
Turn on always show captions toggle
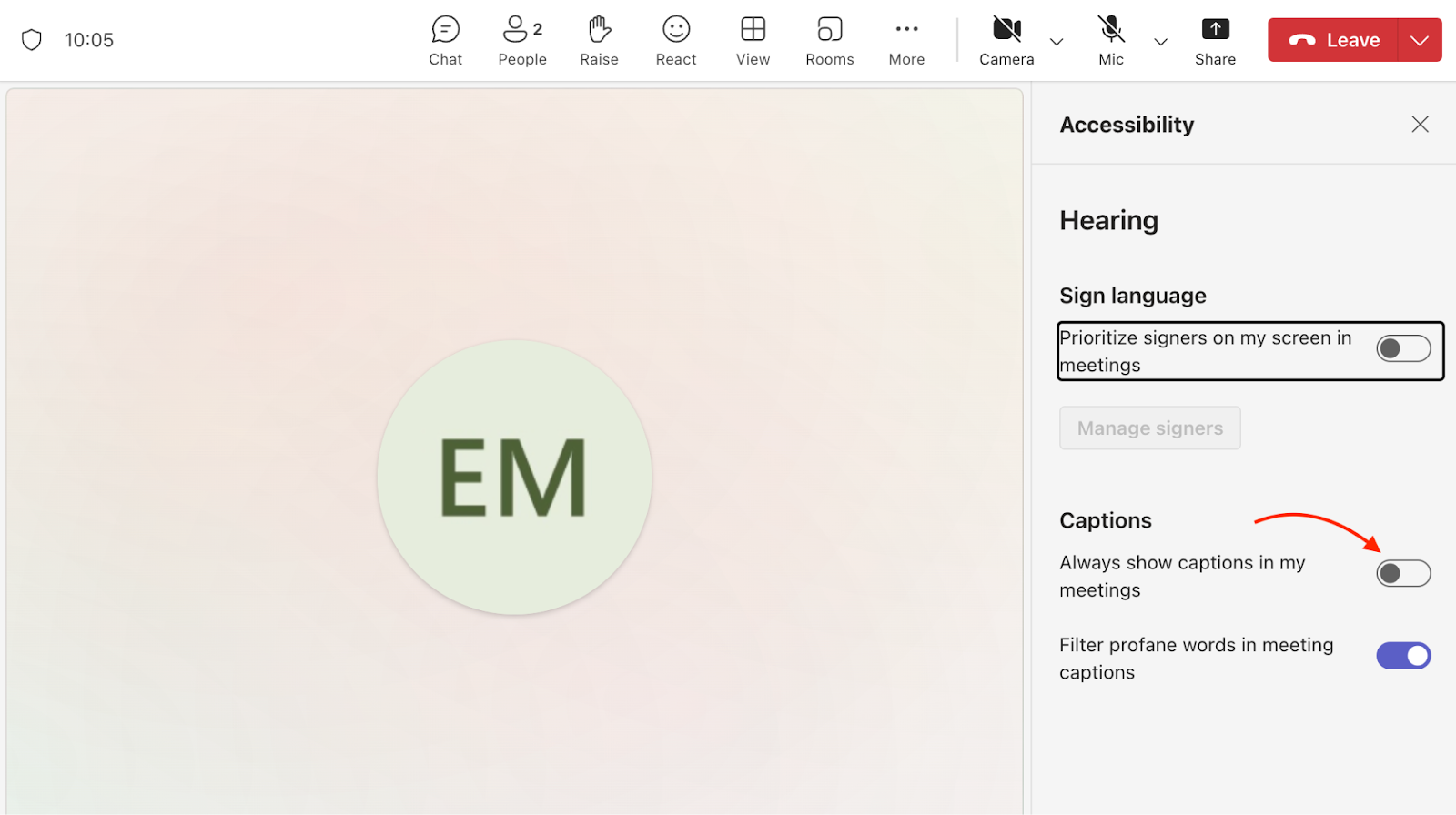(x=1402, y=574)
